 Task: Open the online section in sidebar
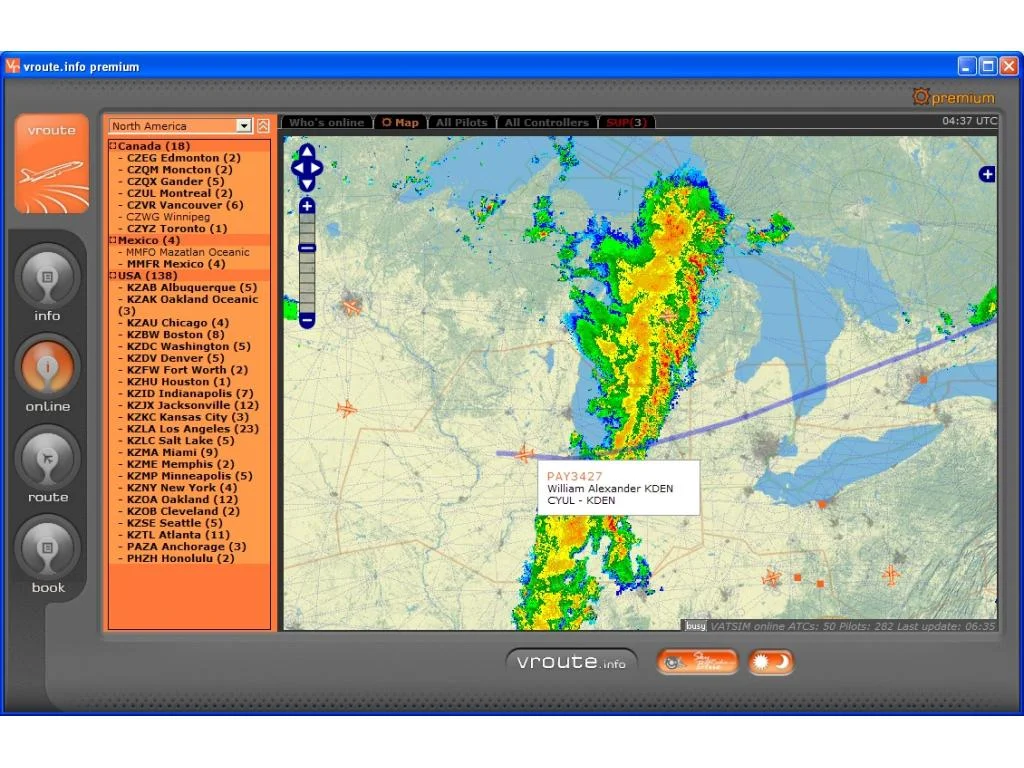pyautogui.click(x=47, y=368)
